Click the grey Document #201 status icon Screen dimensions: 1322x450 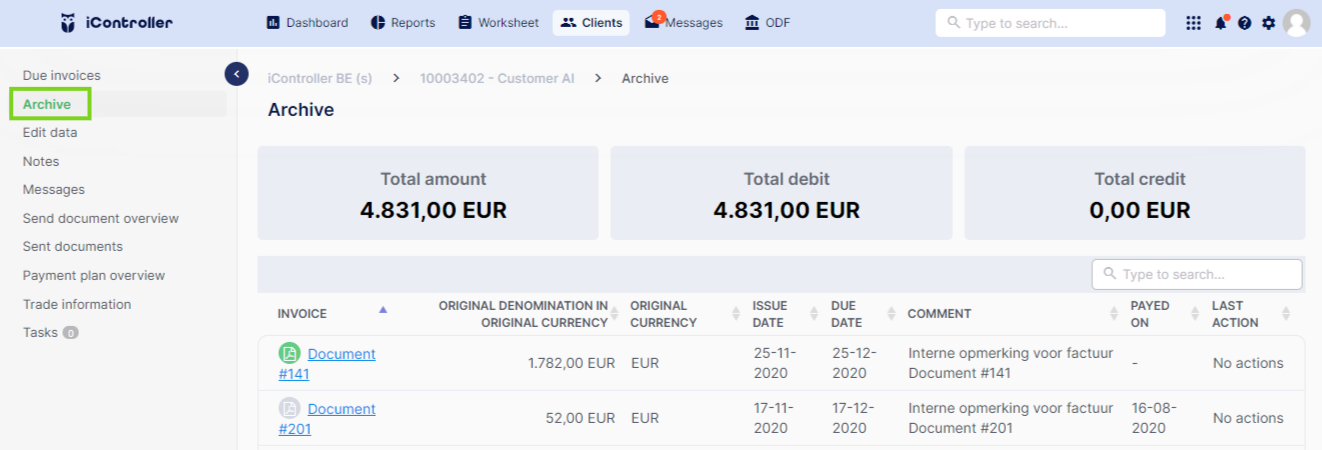click(289, 408)
